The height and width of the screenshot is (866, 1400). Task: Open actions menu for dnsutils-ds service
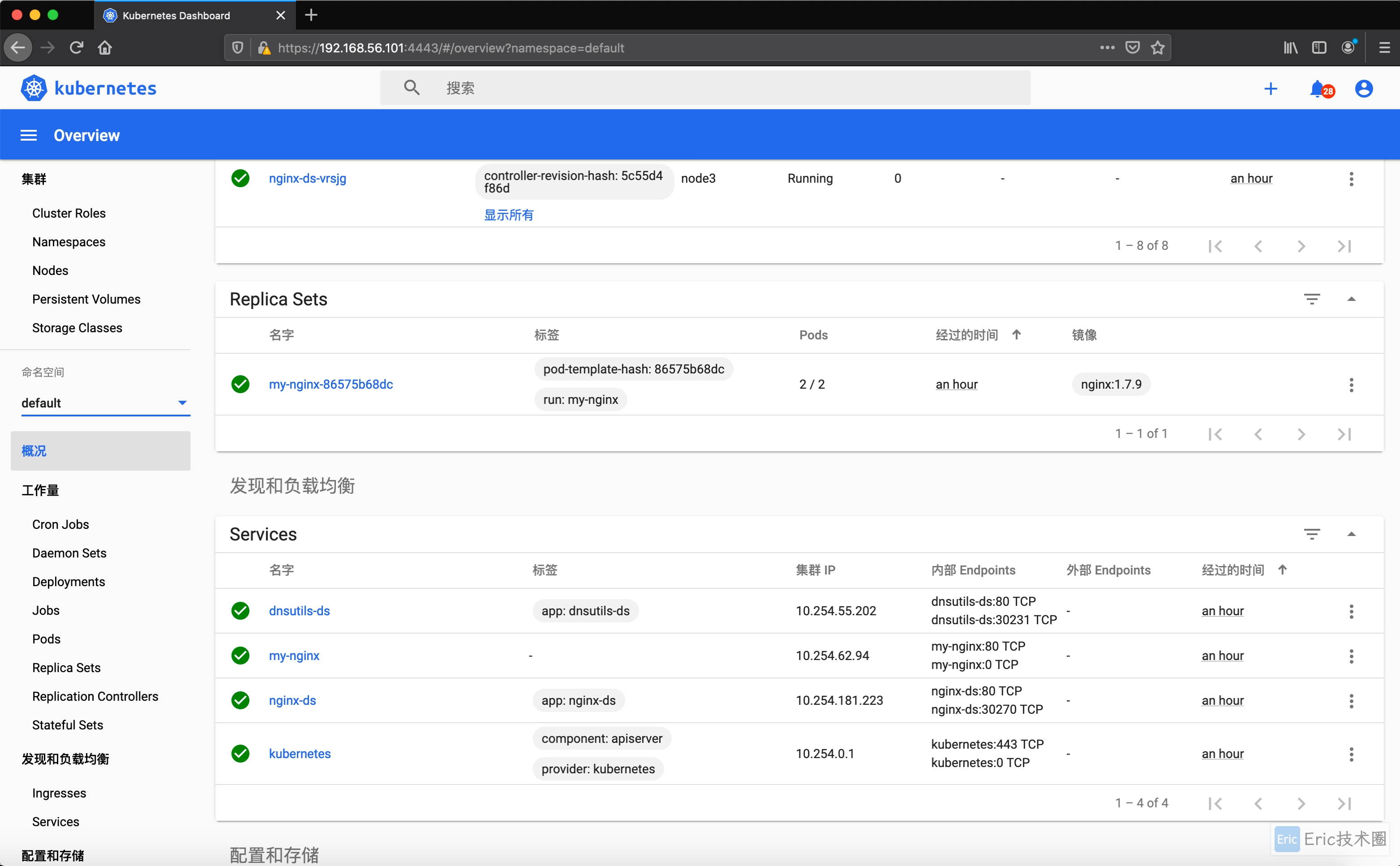tap(1351, 611)
